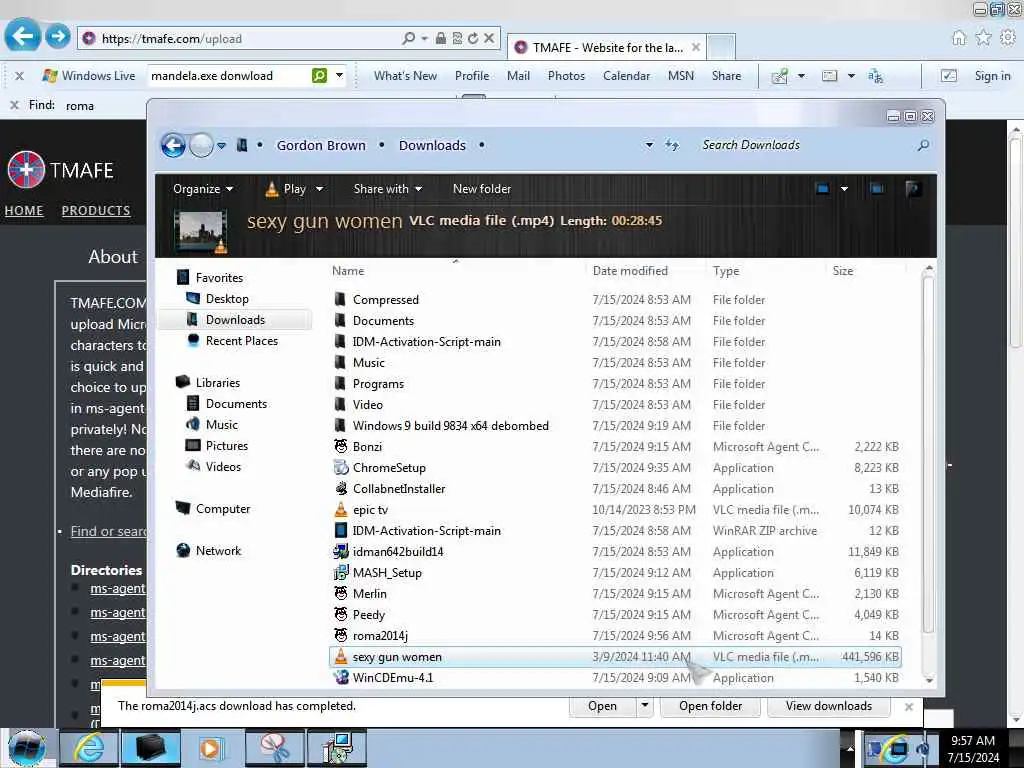Select the Bonzi agent file icon

340,446
